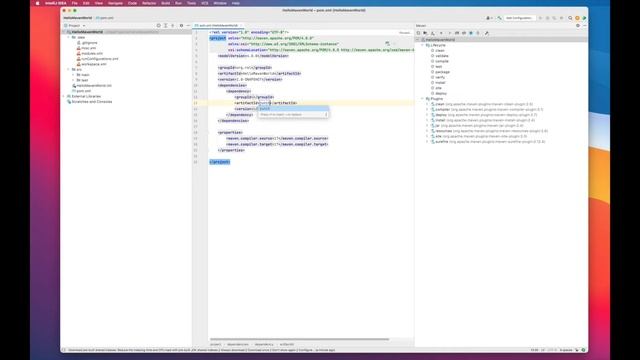Expand compiler plugin in Maven panel
This screenshot has height=360, width=640.
point(427,109)
